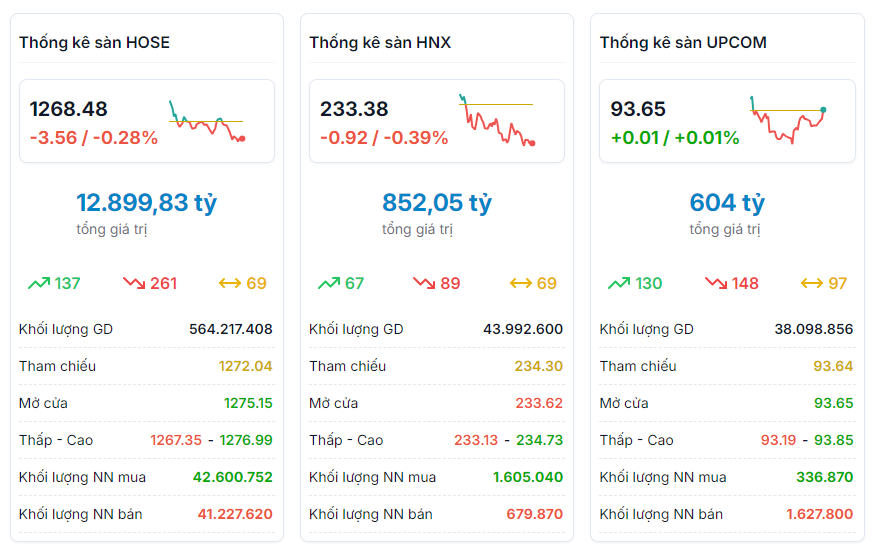
Task: Open the HNX index mini chart
Action: (497, 122)
